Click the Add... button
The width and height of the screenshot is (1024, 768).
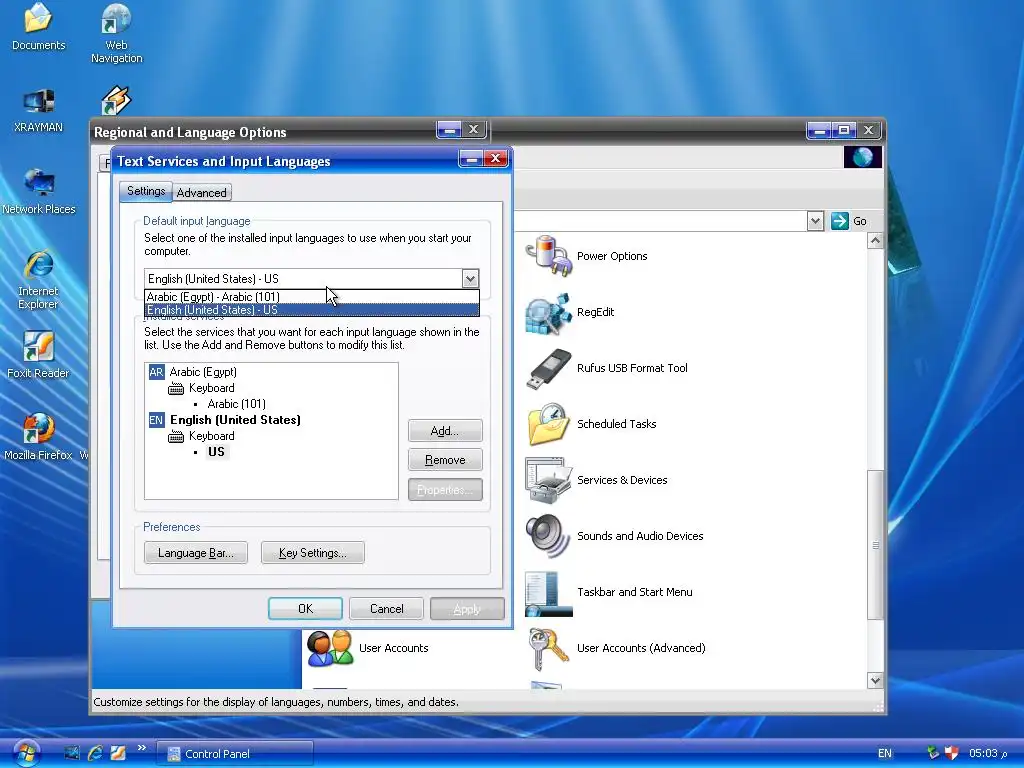pos(445,431)
